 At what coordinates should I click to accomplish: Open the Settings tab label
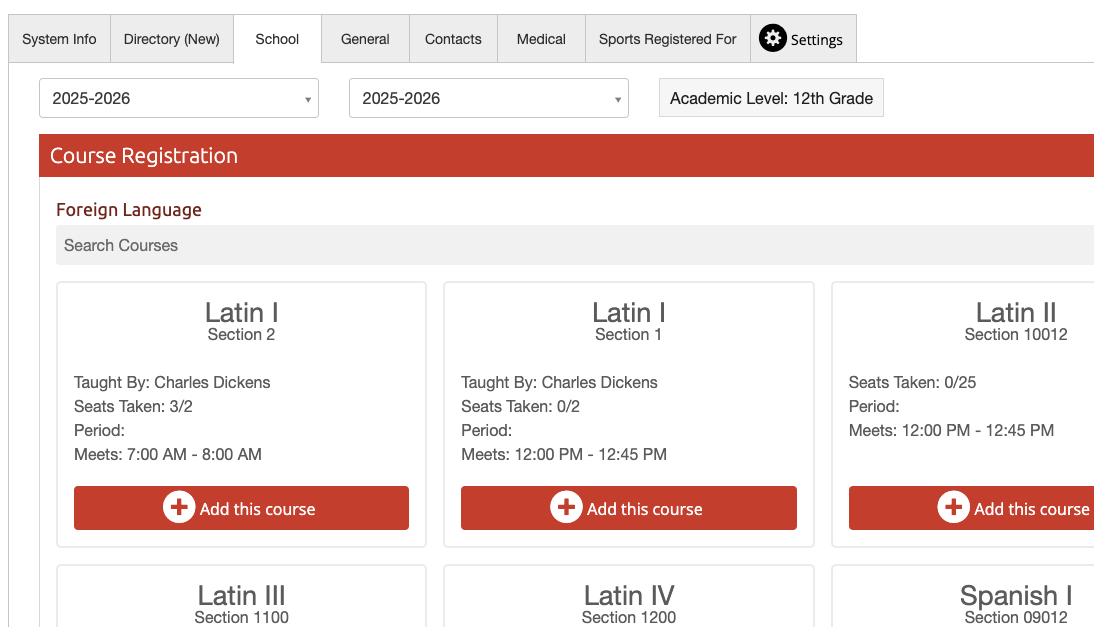point(816,40)
